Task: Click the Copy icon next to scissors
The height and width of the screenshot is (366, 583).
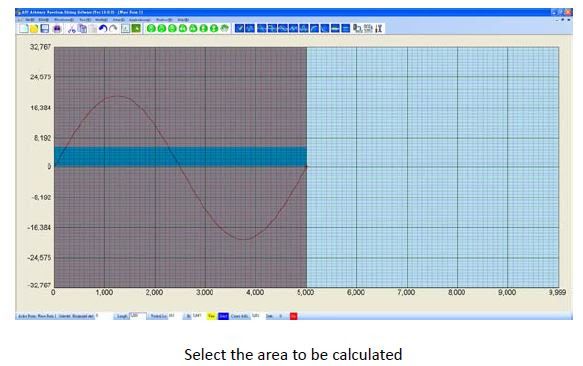Action: pos(83,29)
